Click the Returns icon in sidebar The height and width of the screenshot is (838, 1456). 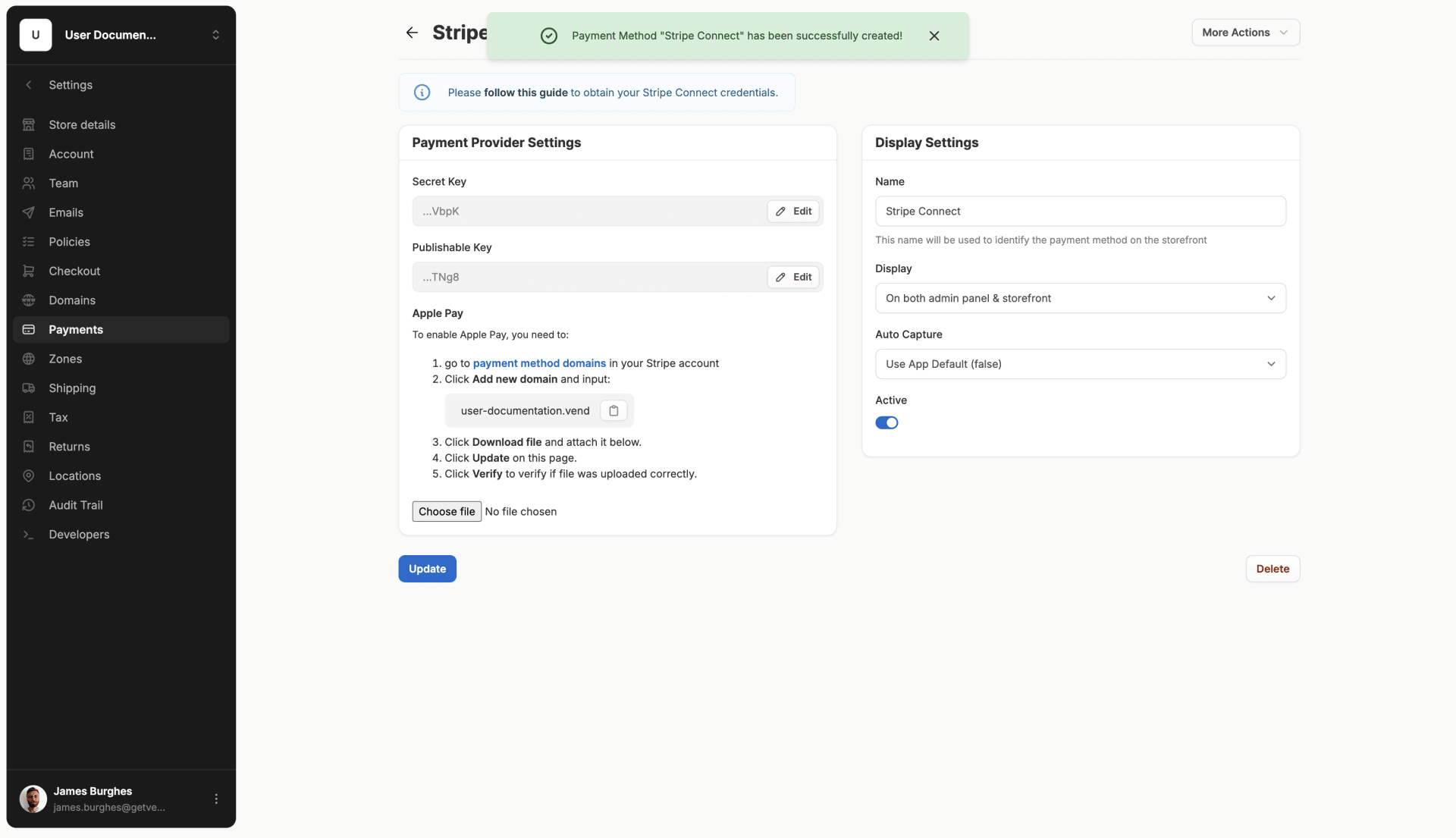(29, 447)
